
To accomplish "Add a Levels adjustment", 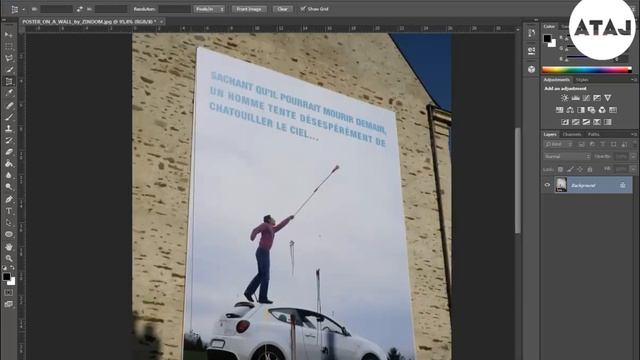I will [x=576, y=98].
